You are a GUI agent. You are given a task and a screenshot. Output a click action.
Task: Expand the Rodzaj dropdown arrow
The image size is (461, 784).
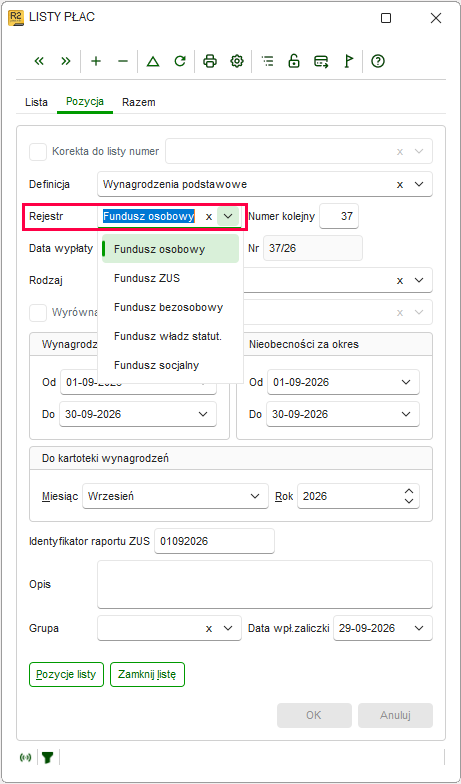pos(419,280)
